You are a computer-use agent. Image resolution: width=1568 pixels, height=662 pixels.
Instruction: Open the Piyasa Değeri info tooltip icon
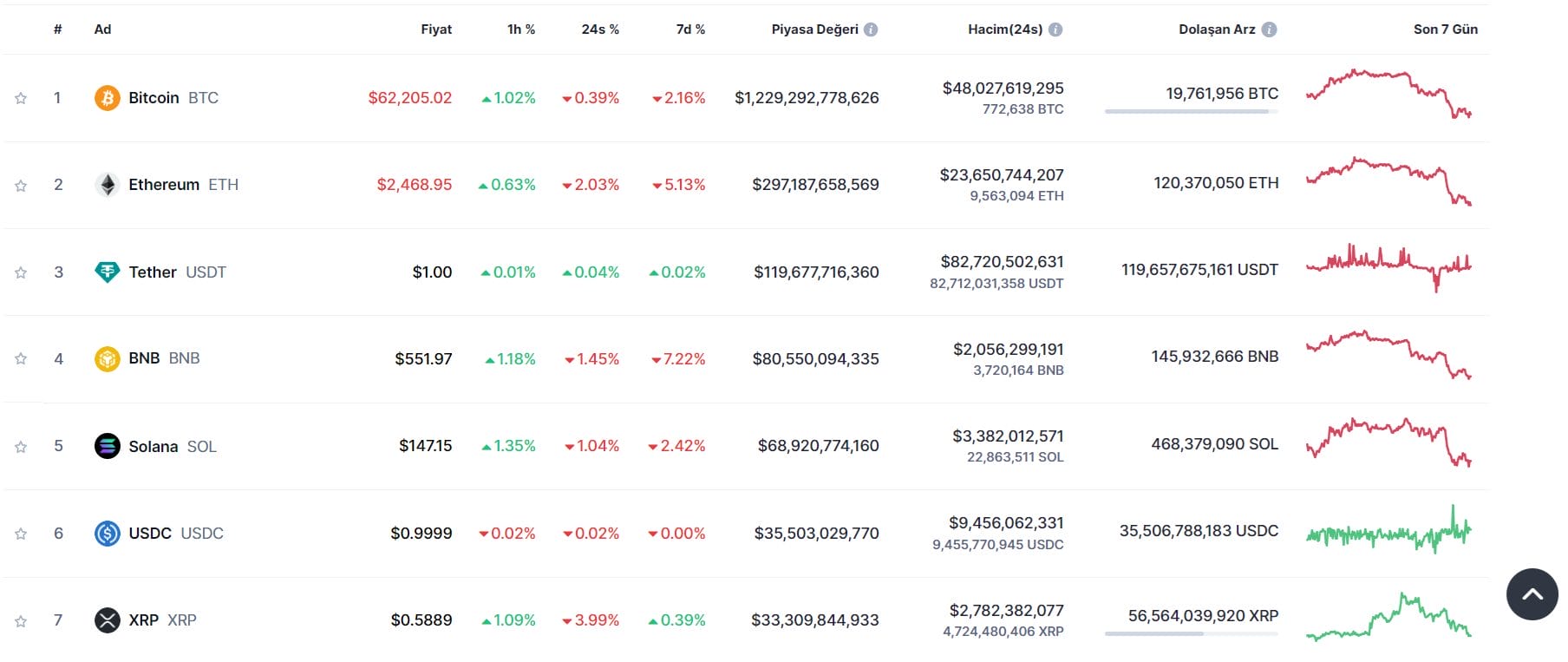pos(871,29)
